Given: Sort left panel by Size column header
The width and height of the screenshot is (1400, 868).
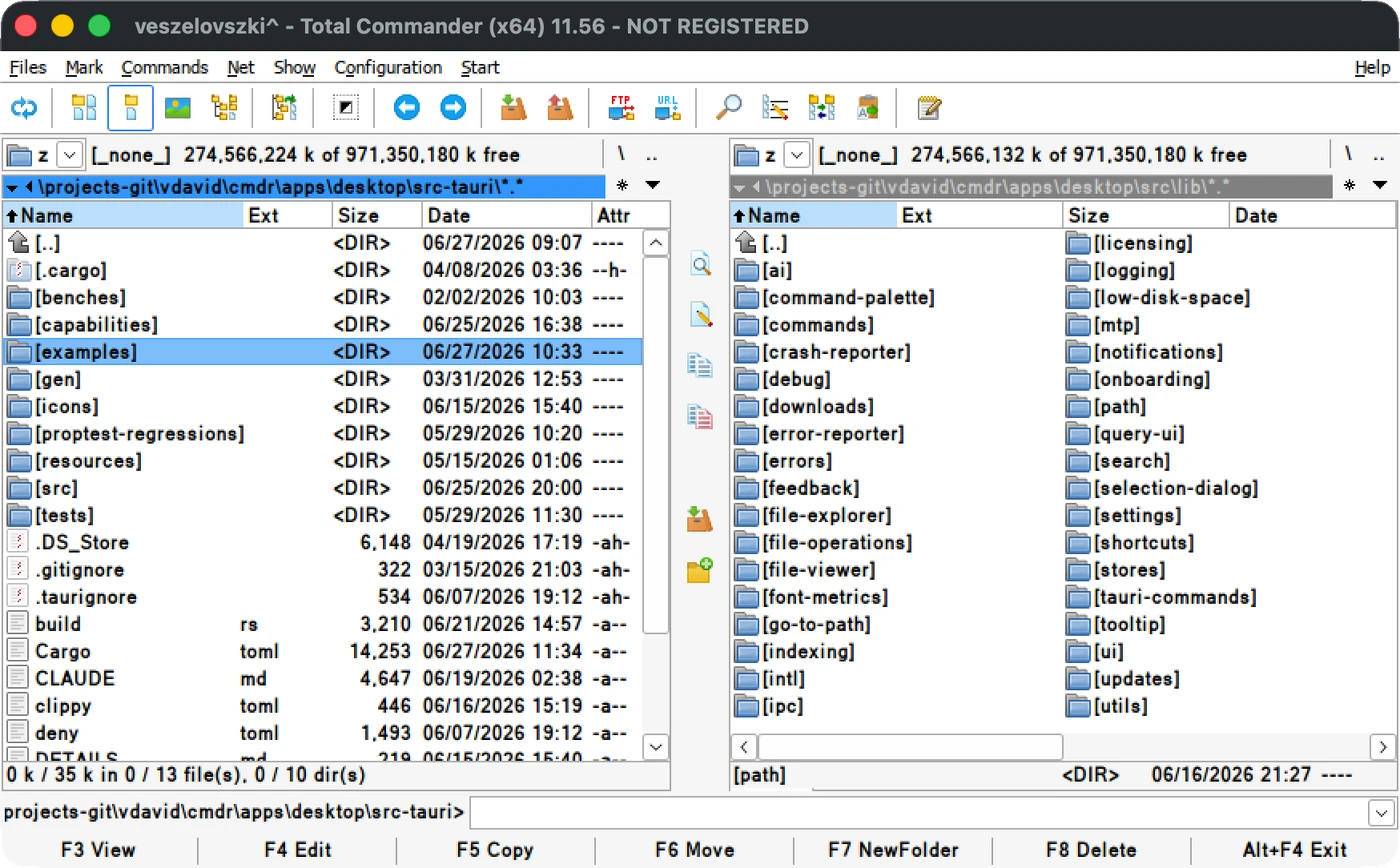Looking at the screenshot, I should pyautogui.click(x=377, y=215).
